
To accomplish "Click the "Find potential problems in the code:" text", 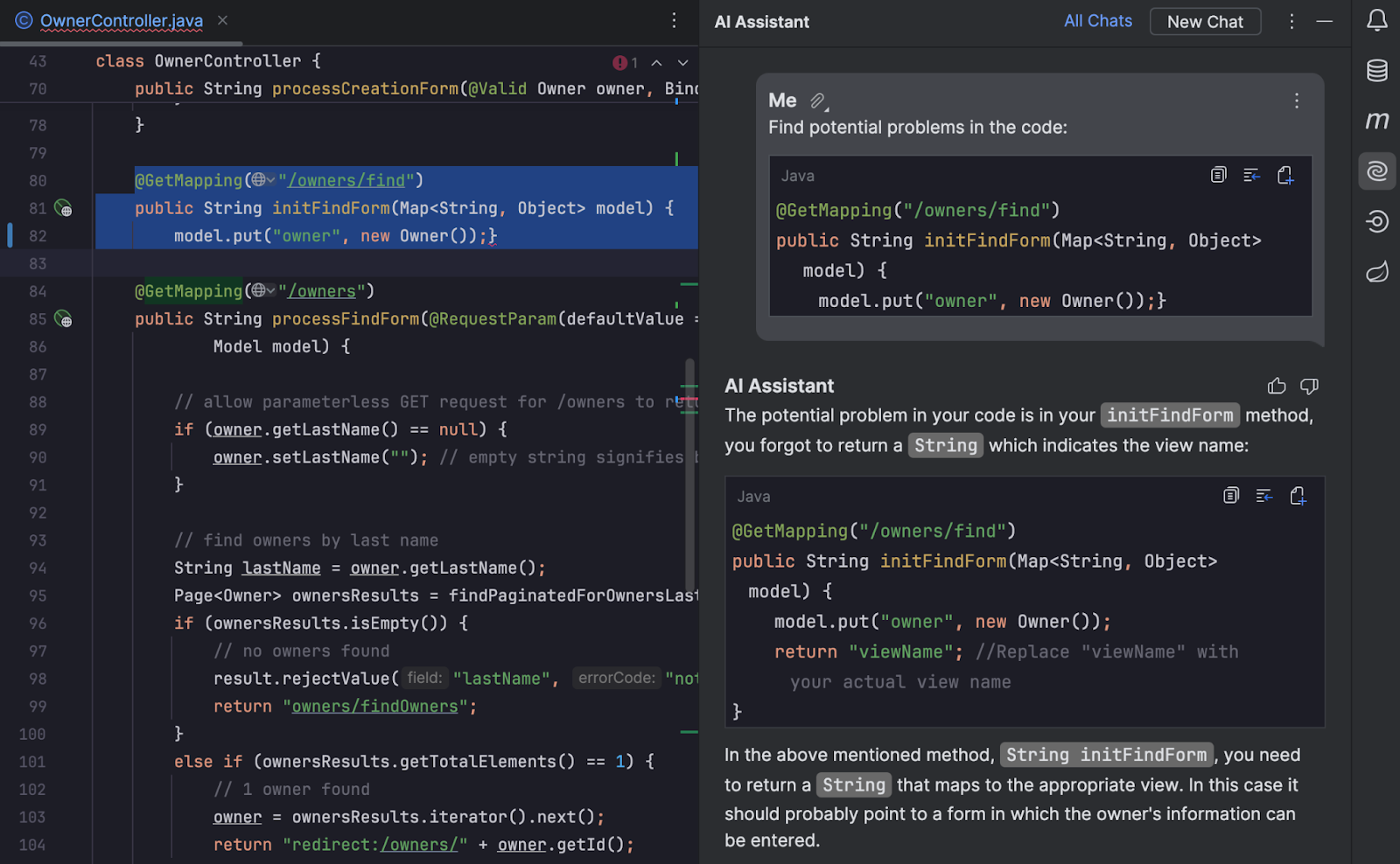I will [x=918, y=128].
